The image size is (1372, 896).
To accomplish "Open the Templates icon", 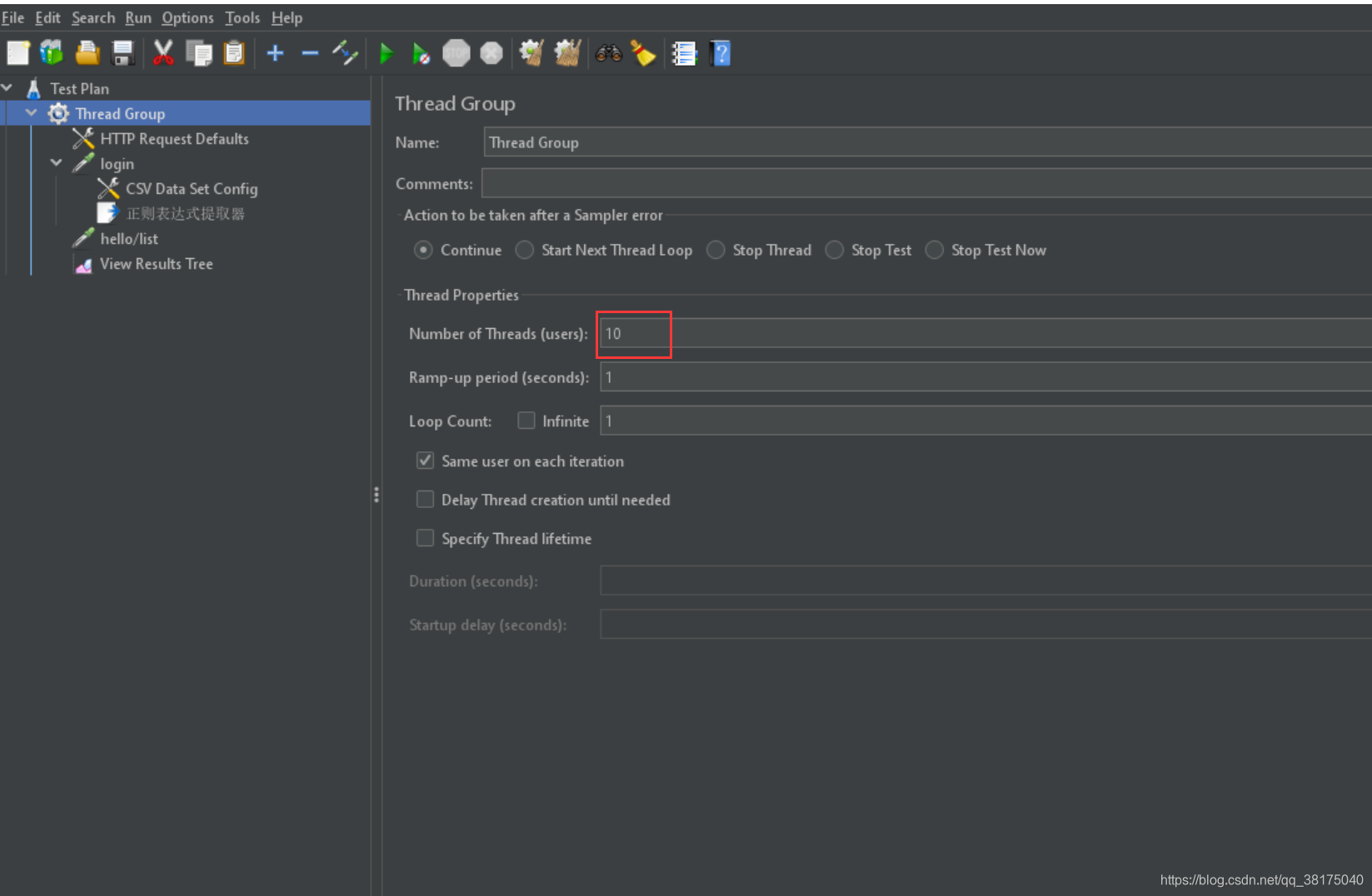I will [x=52, y=53].
